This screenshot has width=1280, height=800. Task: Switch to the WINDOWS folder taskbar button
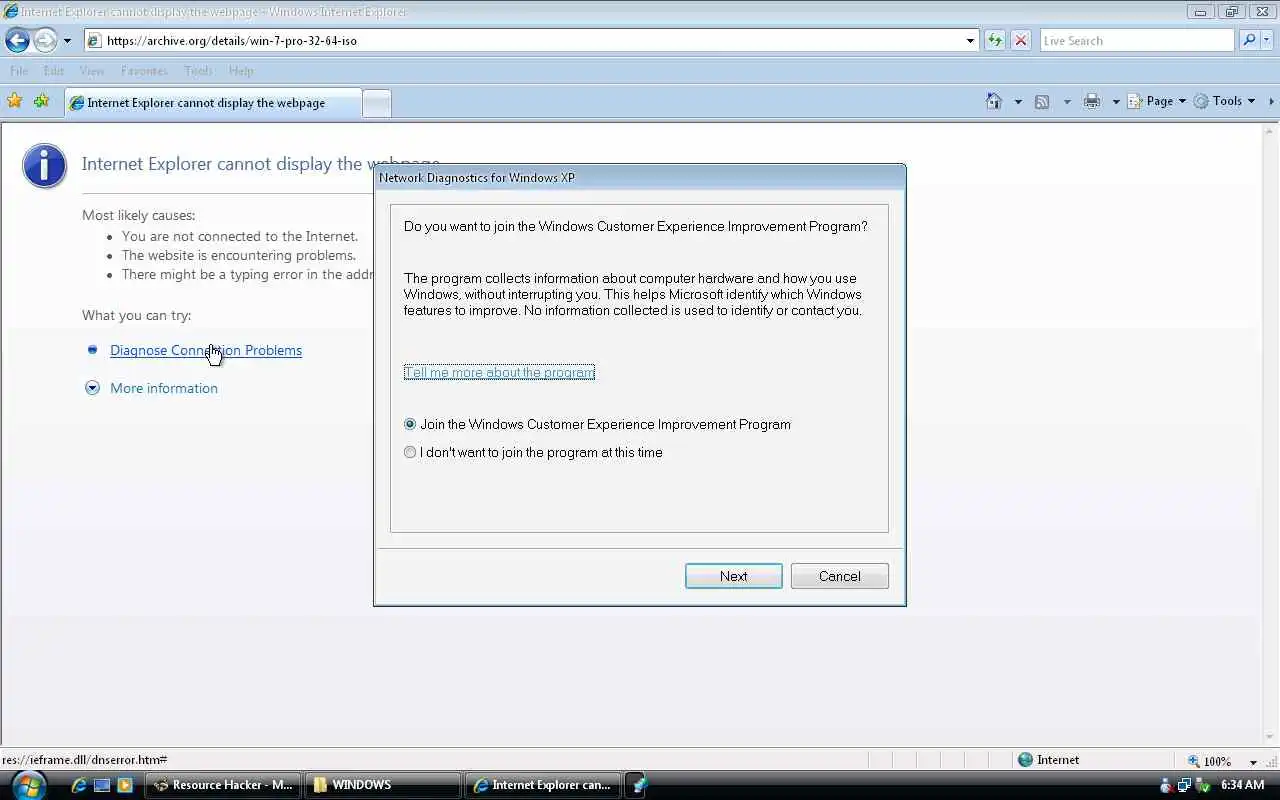click(x=383, y=785)
